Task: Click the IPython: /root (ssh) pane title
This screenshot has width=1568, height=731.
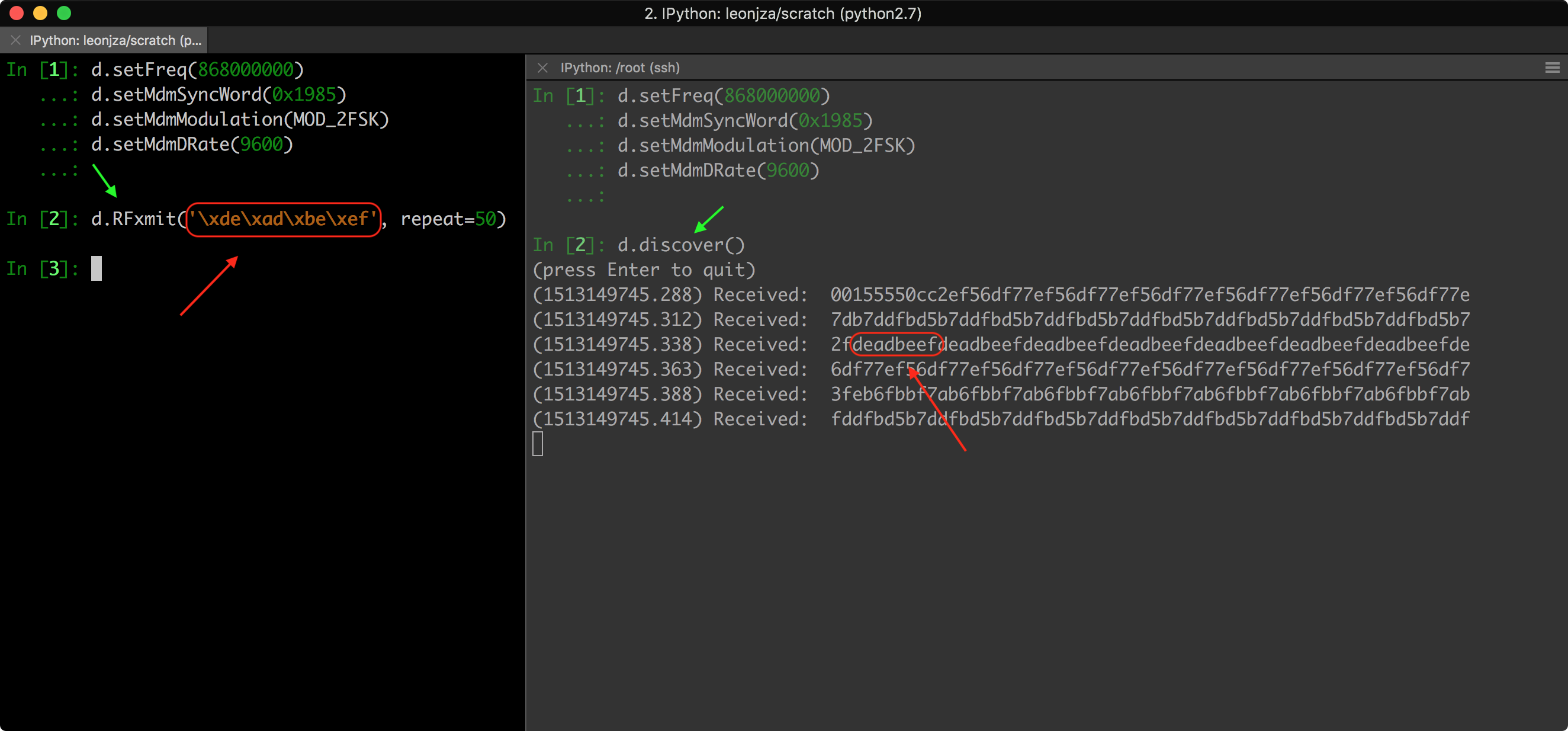Action: pyautogui.click(x=619, y=68)
